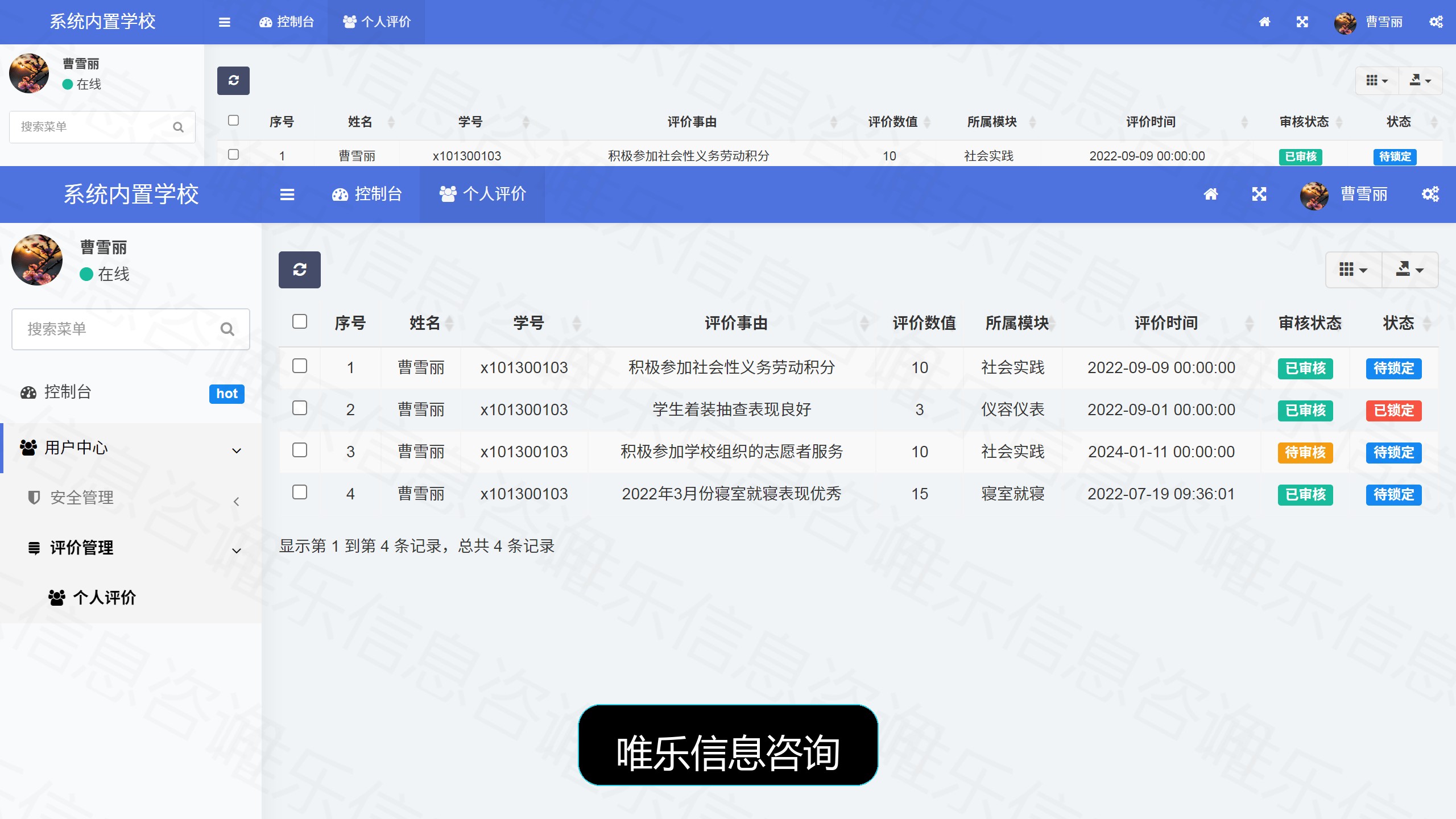Expand the 安全管理 sidebar menu
The width and height of the screenshot is (1456, 819).
coord(131,498)
